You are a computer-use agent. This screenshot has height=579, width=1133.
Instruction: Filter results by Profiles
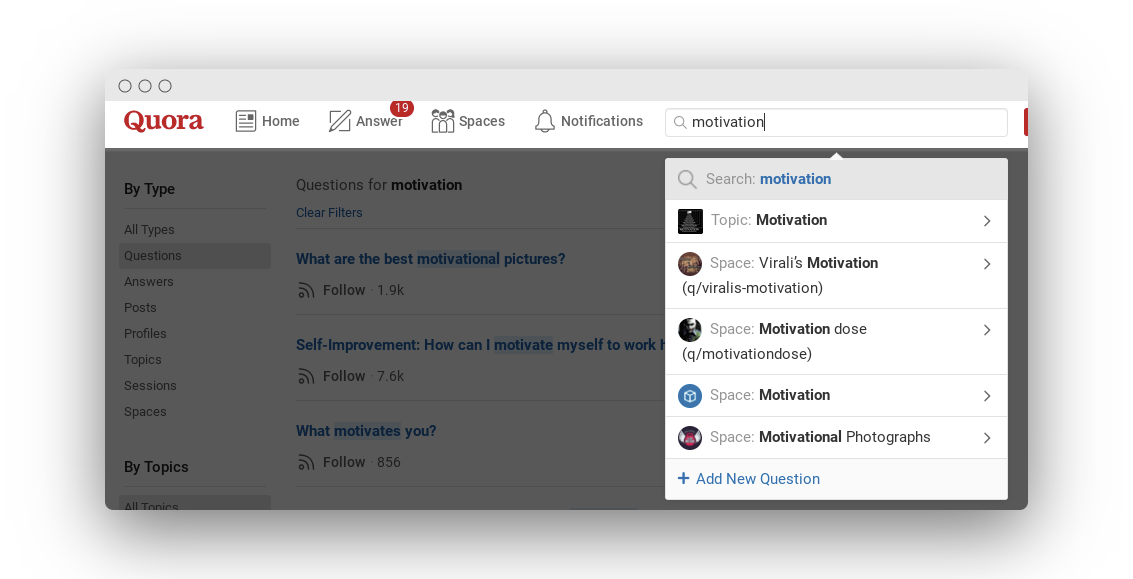(x=145, y=334)
